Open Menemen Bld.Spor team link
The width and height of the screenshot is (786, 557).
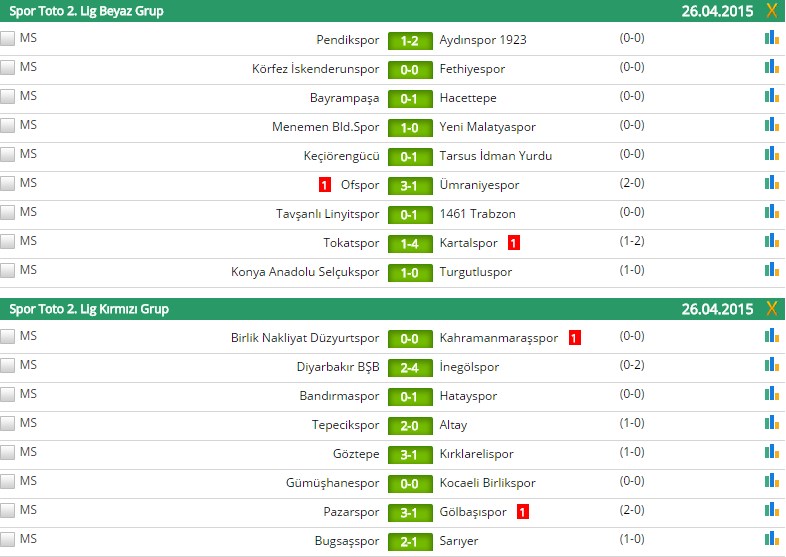[326, 127]
